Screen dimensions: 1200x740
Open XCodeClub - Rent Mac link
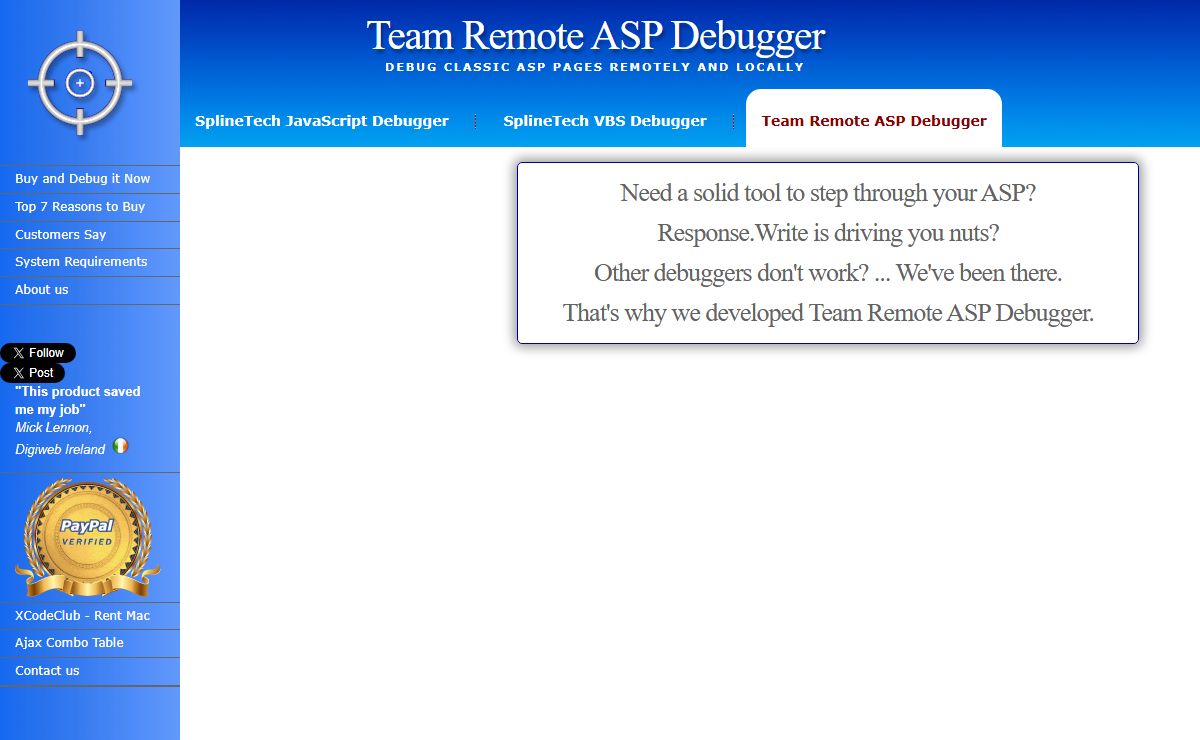tap(83, 616)
